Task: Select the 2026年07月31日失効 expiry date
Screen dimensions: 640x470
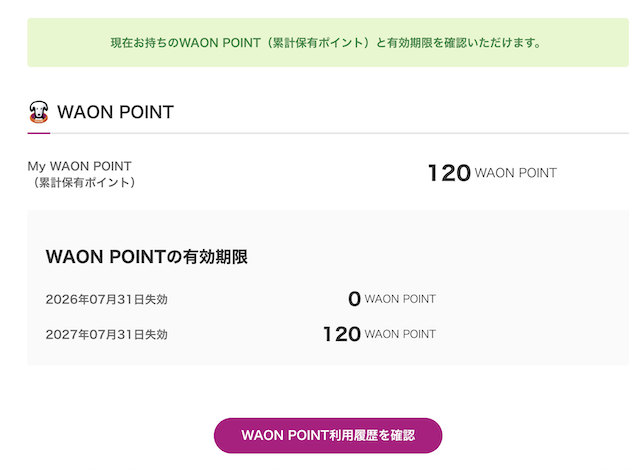Action: [x=107, y=299]
